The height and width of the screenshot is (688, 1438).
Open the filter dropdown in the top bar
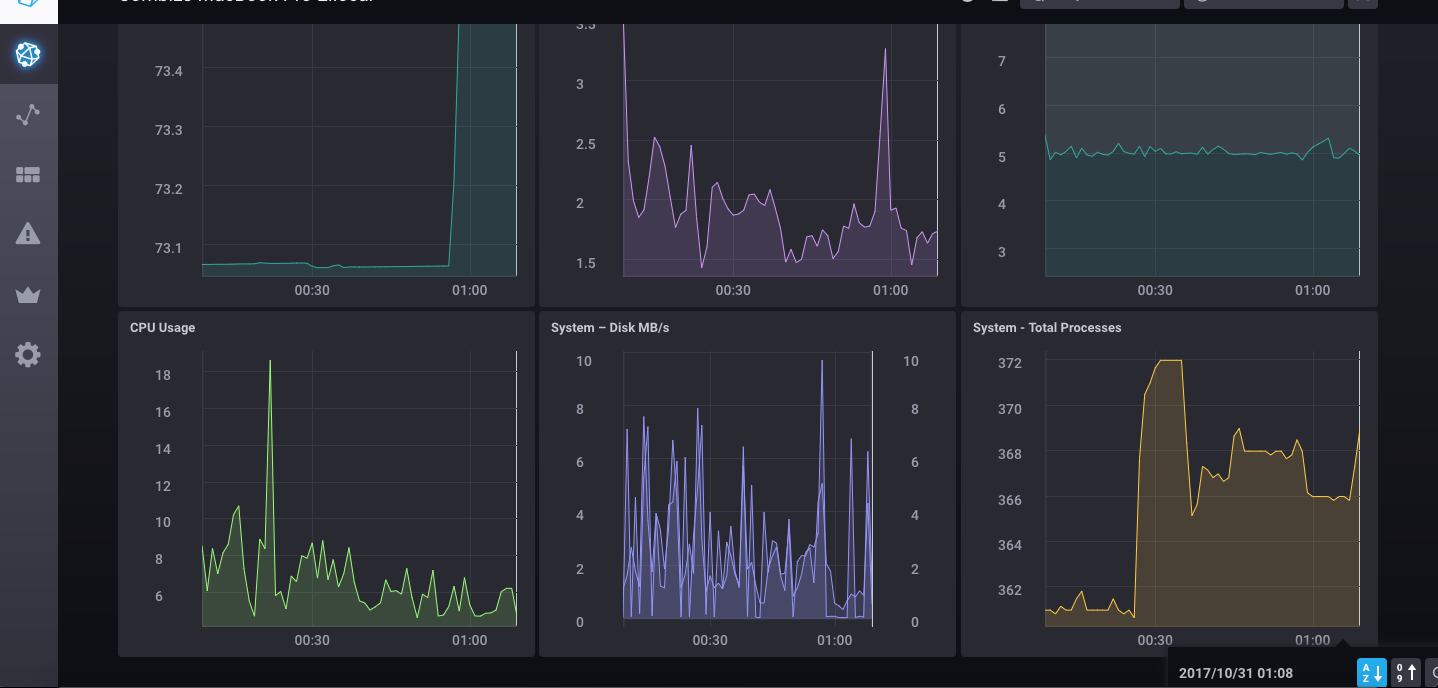1100,3
